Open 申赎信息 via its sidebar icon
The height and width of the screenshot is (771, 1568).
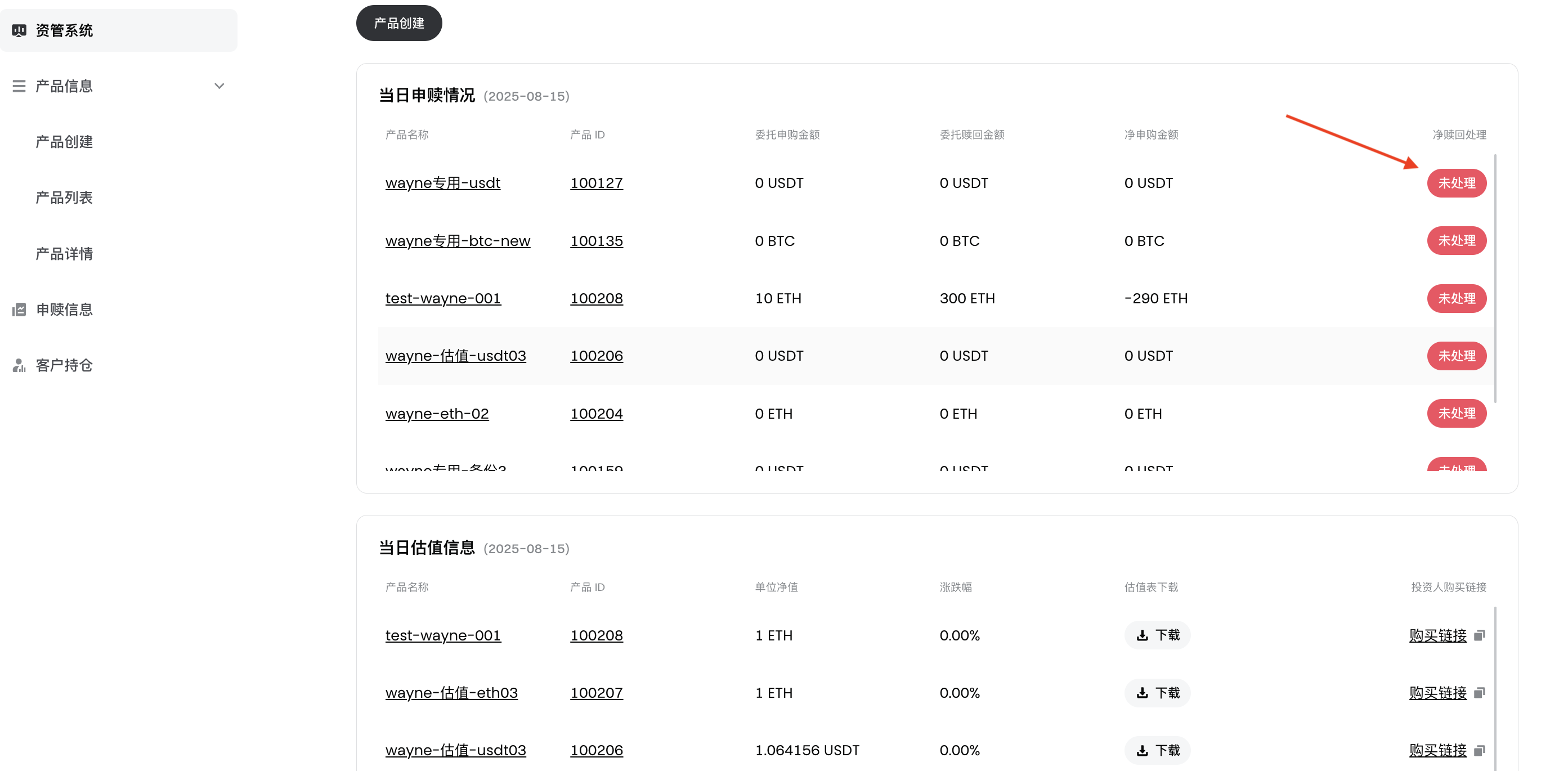point(19,309)
